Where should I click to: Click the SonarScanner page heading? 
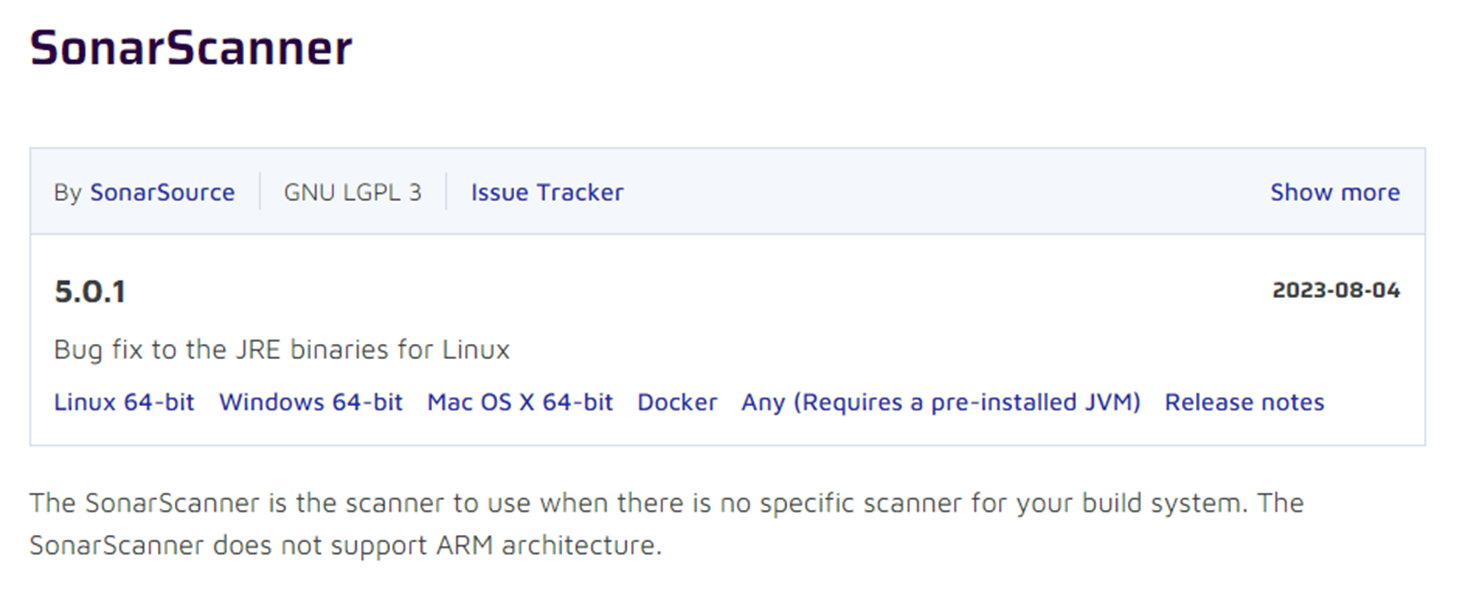(191, 48)
